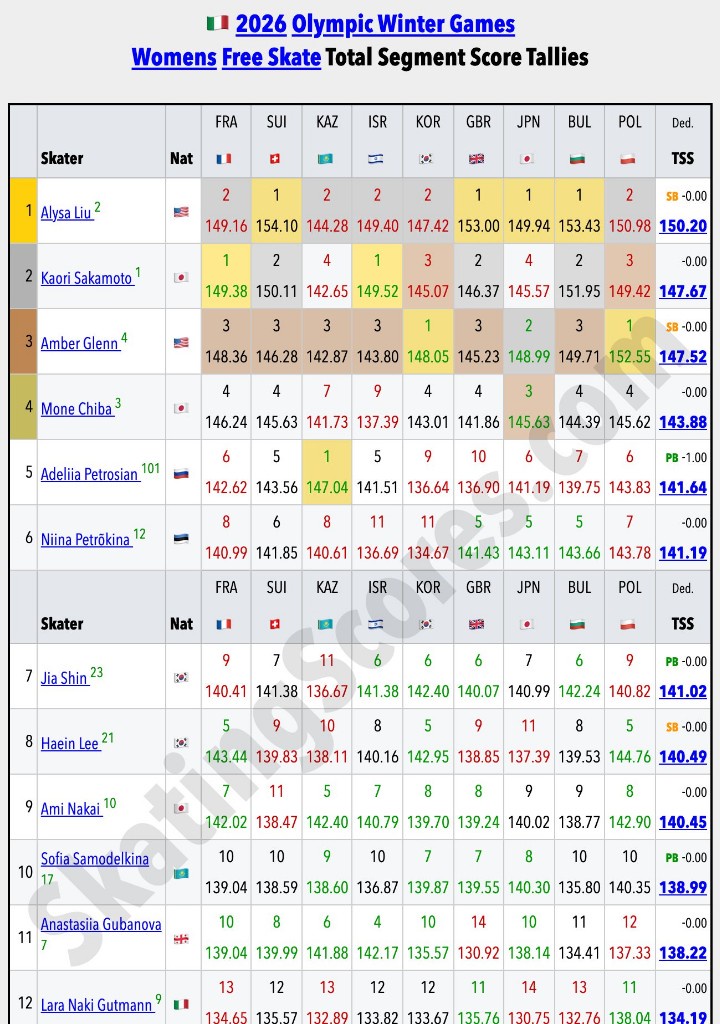Click the Korea flag in Jia Shin's row
The image size is (720, 1024).
181,677
